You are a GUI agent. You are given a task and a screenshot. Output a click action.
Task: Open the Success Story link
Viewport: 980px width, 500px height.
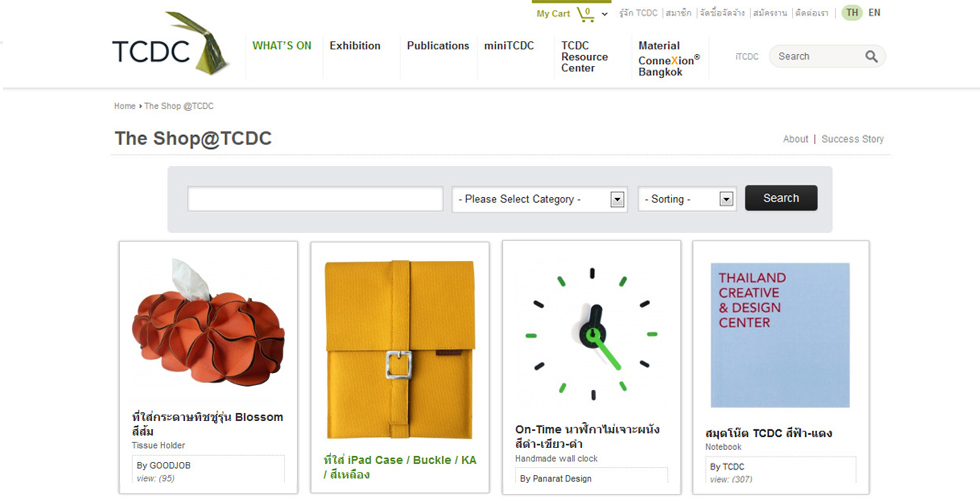click(852, 139)
